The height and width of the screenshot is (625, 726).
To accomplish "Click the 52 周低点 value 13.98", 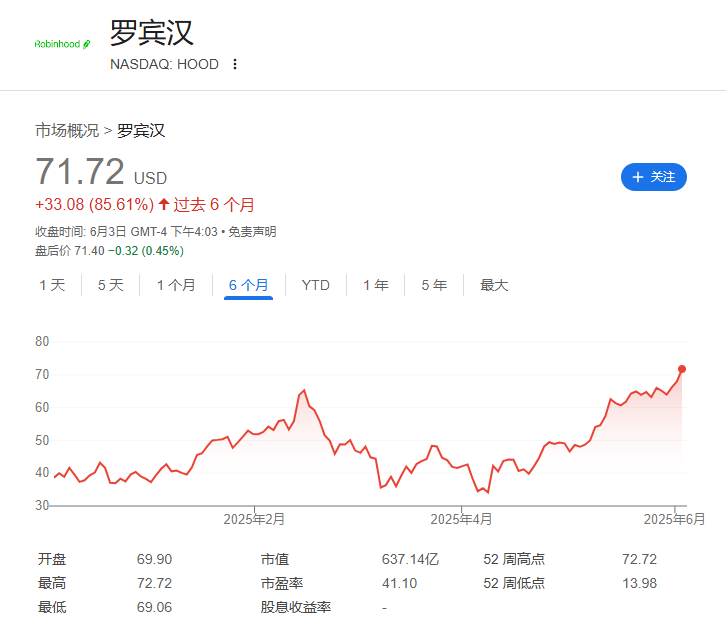I will click(639, 583).
